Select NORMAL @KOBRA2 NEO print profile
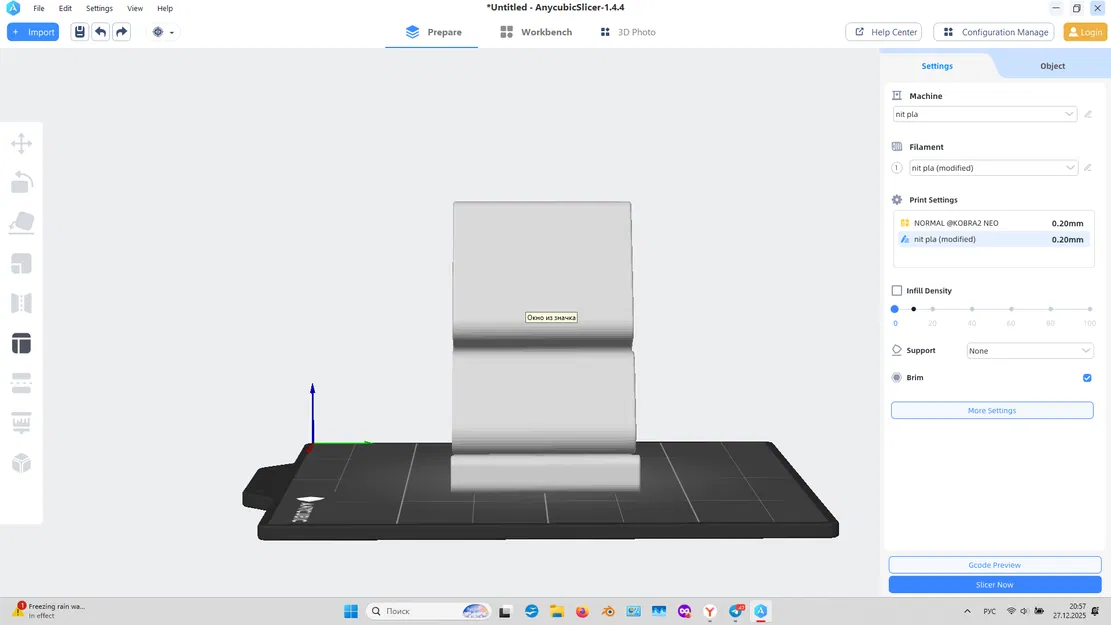Screen dimensions: 1111x625 coord(994,223)
